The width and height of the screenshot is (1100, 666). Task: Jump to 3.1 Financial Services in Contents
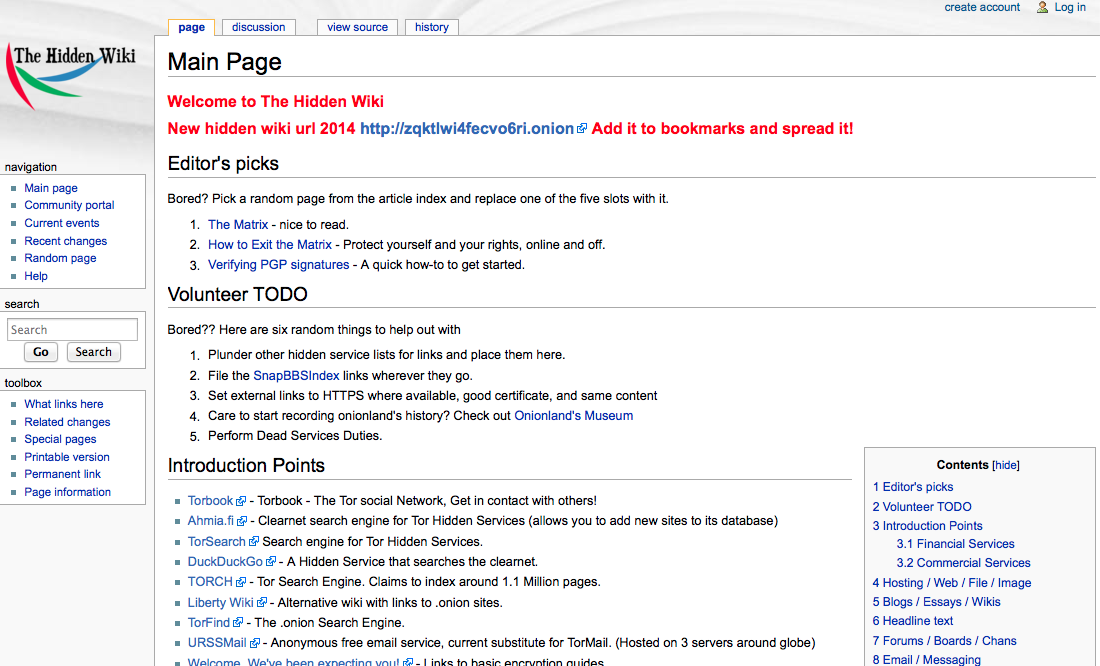click(x=955, y=544)
